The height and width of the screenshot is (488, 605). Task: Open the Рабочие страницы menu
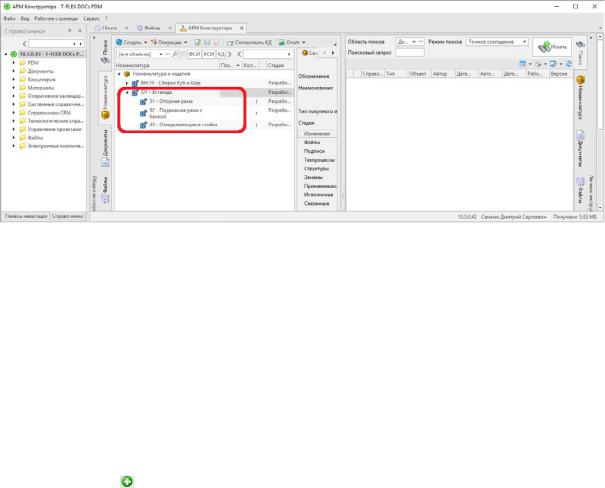click(56, 18)
